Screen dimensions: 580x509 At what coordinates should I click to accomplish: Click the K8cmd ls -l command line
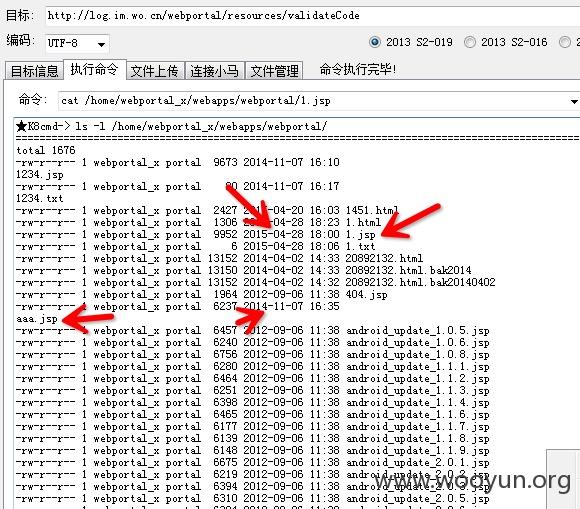click(172, 127)
